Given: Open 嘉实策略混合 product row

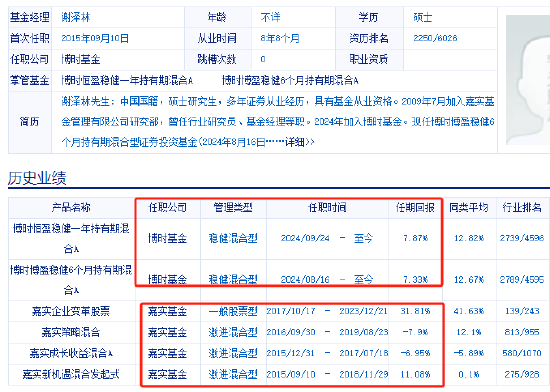Looking at the screenshot, I should (71, 332).
